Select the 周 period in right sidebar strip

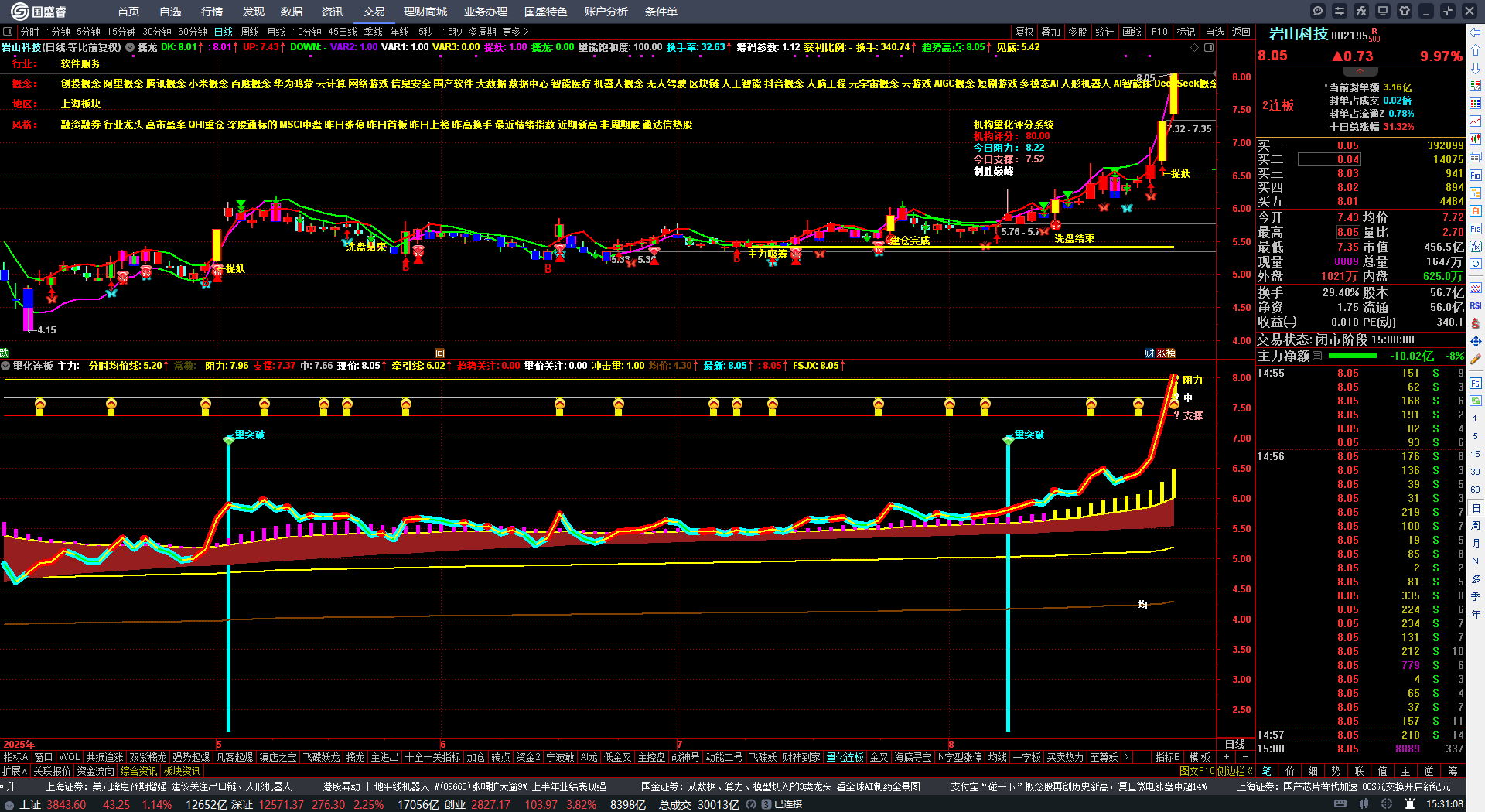1476,526
